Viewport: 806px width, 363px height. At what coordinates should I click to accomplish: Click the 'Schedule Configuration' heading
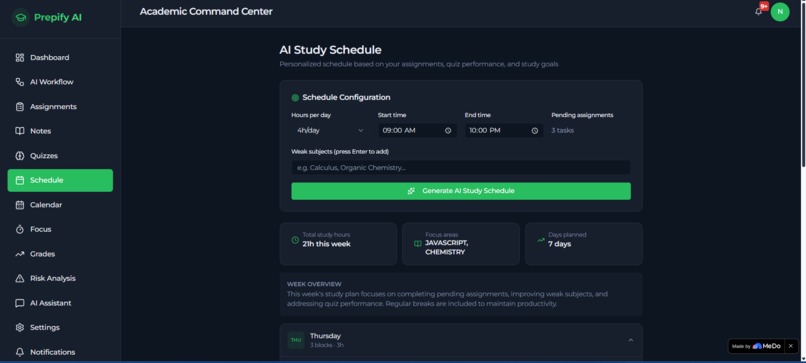[x=346, y=98]
